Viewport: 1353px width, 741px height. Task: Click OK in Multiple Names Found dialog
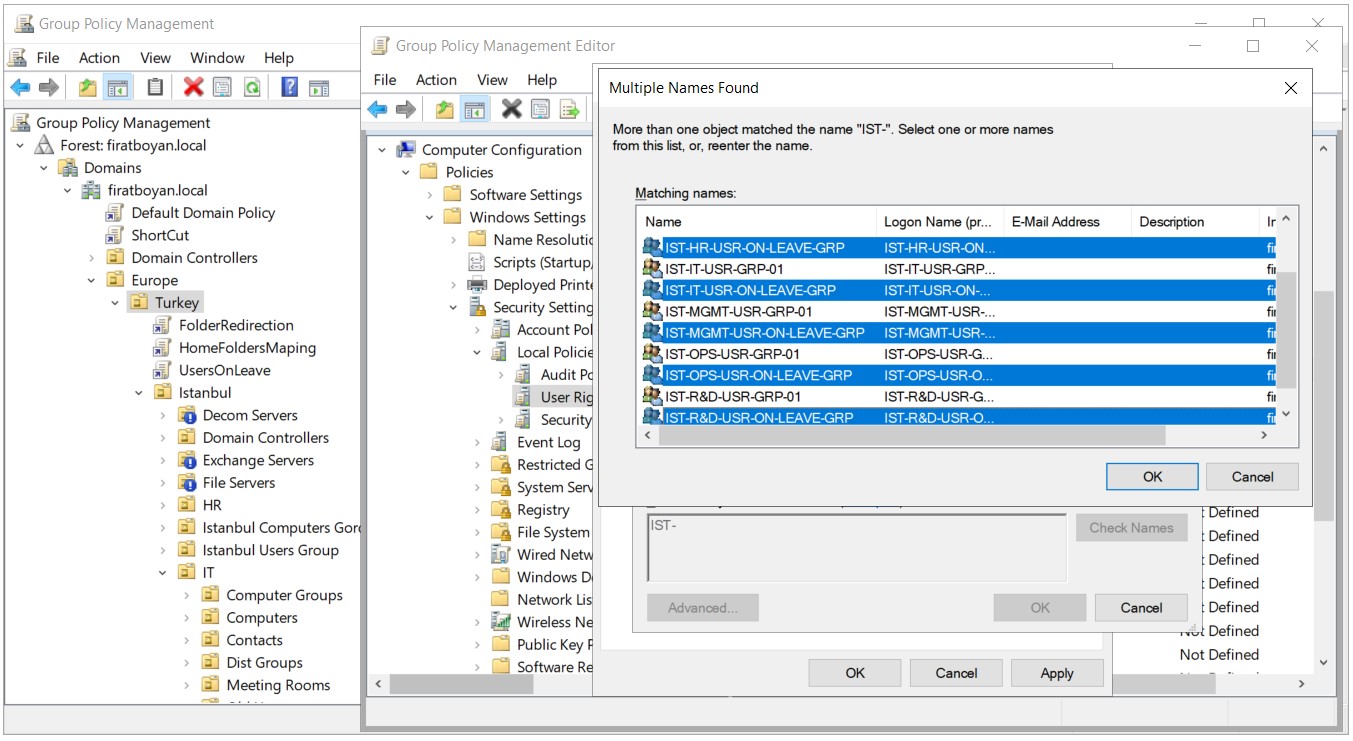coord(1152,477)
